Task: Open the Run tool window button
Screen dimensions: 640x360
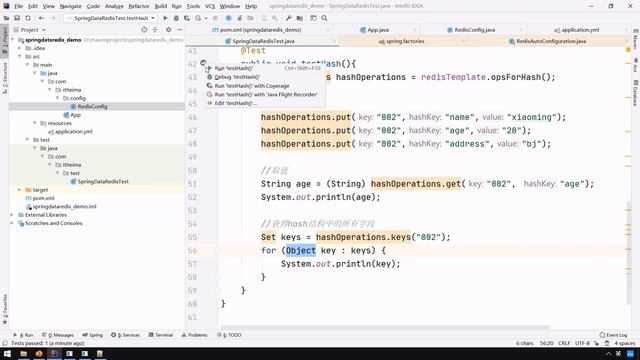Action: click(x=24, y=335)
